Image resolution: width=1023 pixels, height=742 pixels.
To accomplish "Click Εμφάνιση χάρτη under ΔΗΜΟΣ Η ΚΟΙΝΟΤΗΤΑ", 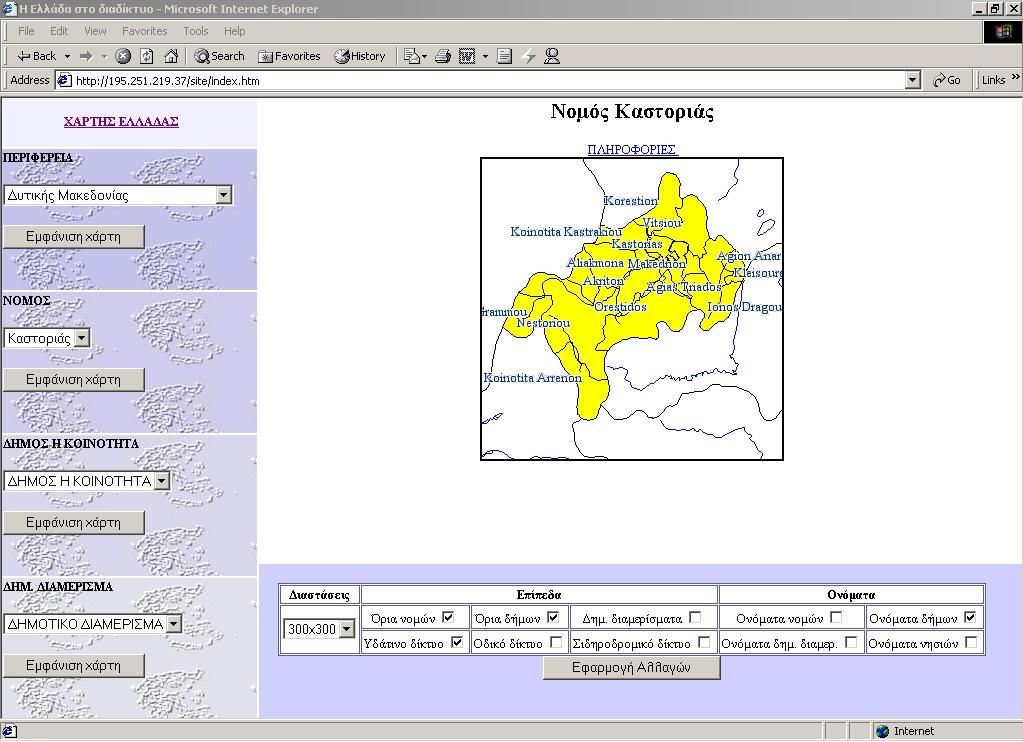I will [74, 522].
